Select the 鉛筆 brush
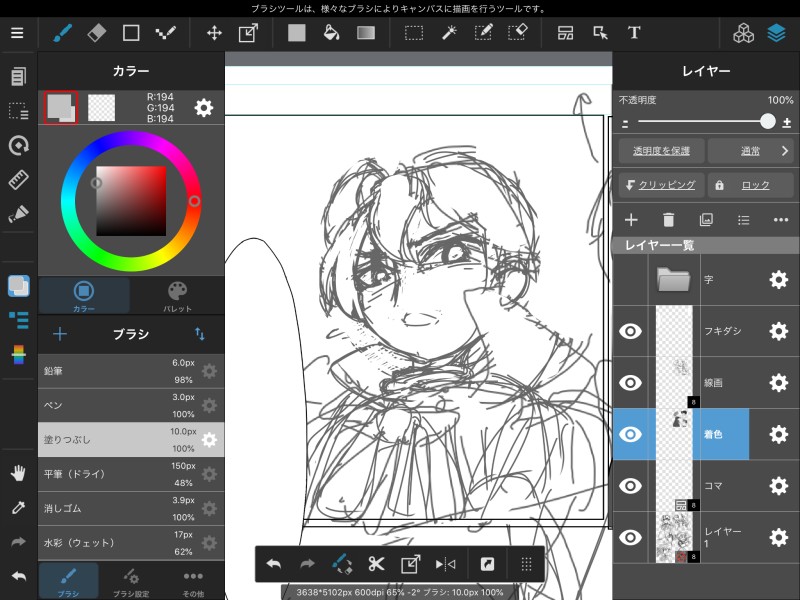 [131, 371]
